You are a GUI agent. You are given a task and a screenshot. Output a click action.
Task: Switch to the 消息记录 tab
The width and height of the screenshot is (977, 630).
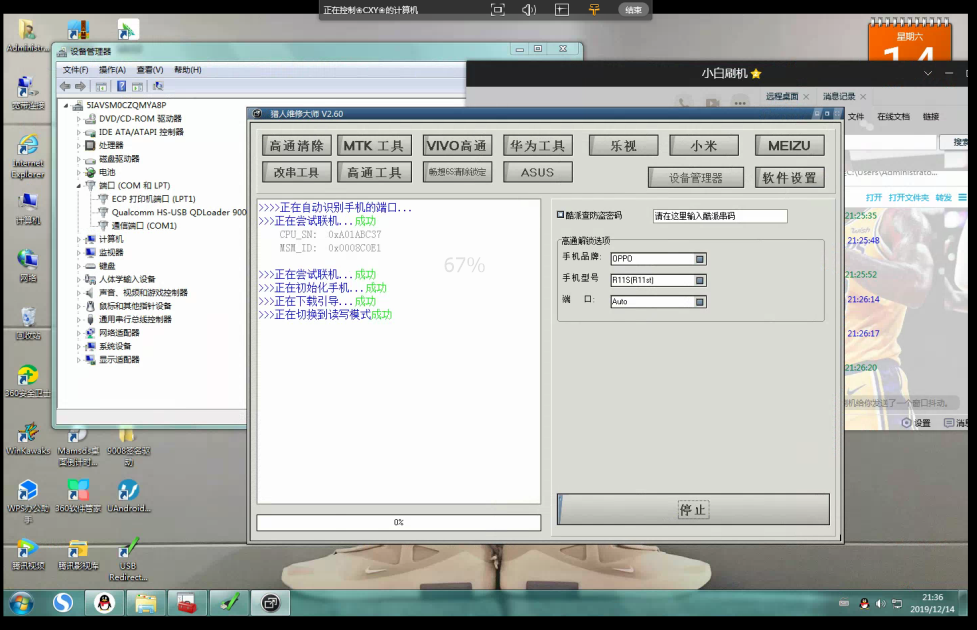click(839, 97)
